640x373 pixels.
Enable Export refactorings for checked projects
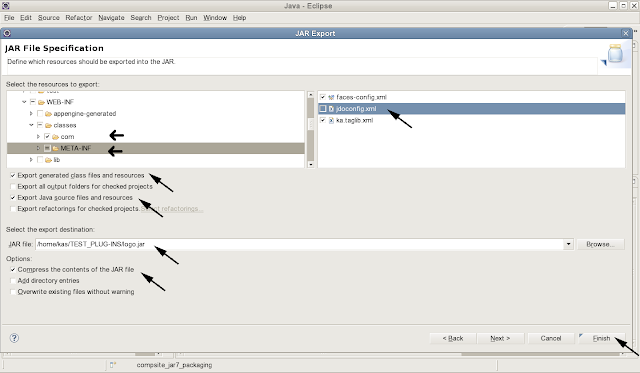click(x=13, y=209)
